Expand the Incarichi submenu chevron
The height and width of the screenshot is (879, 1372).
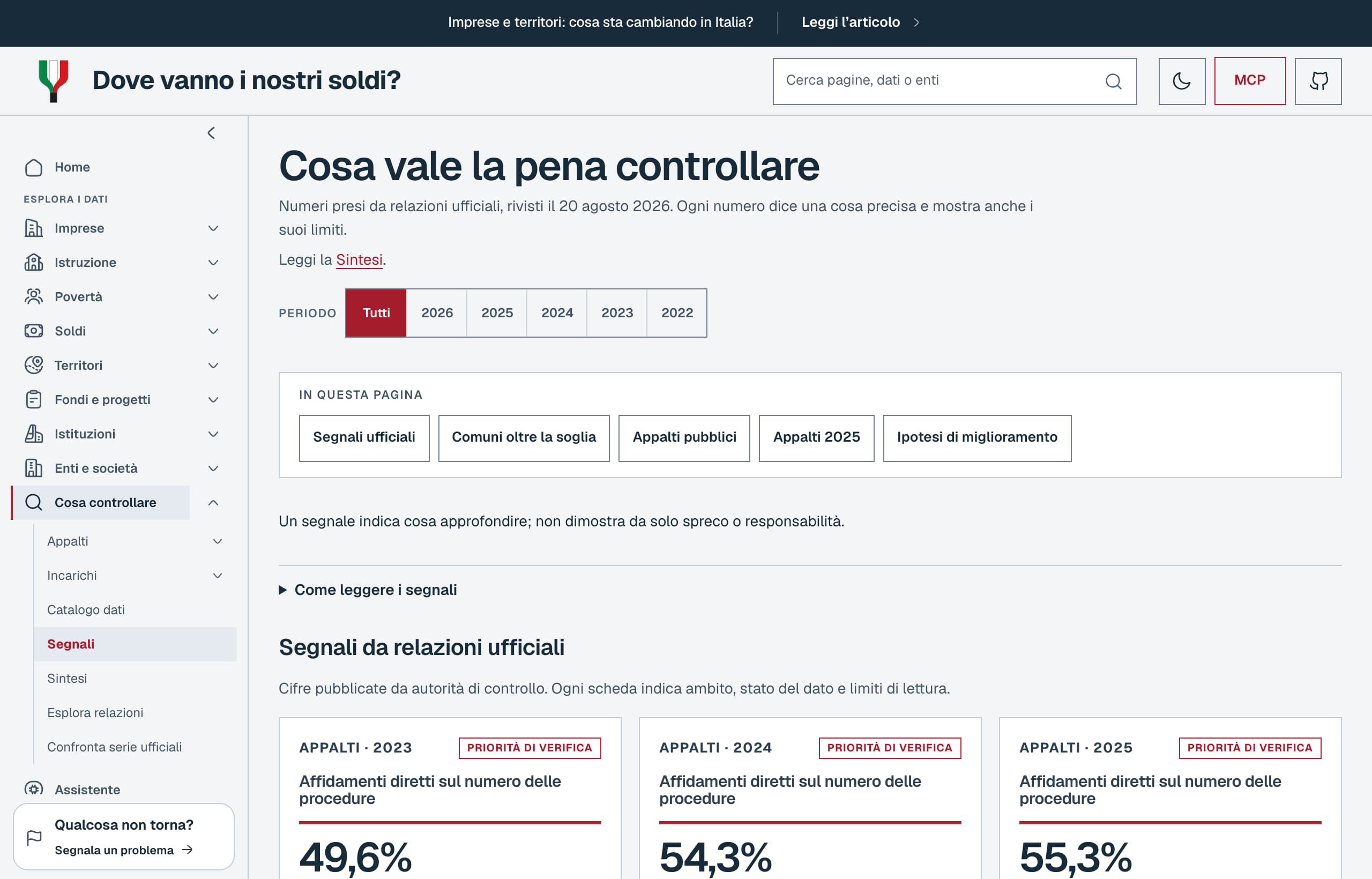pyautogui.click(x=218, y=575)
